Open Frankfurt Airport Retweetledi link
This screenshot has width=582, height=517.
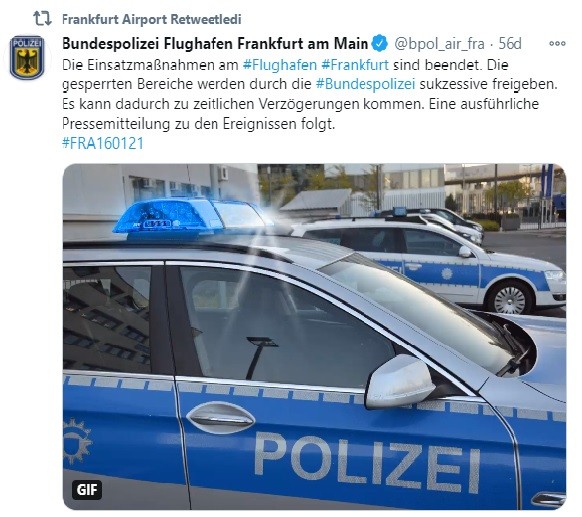[151, 19]
